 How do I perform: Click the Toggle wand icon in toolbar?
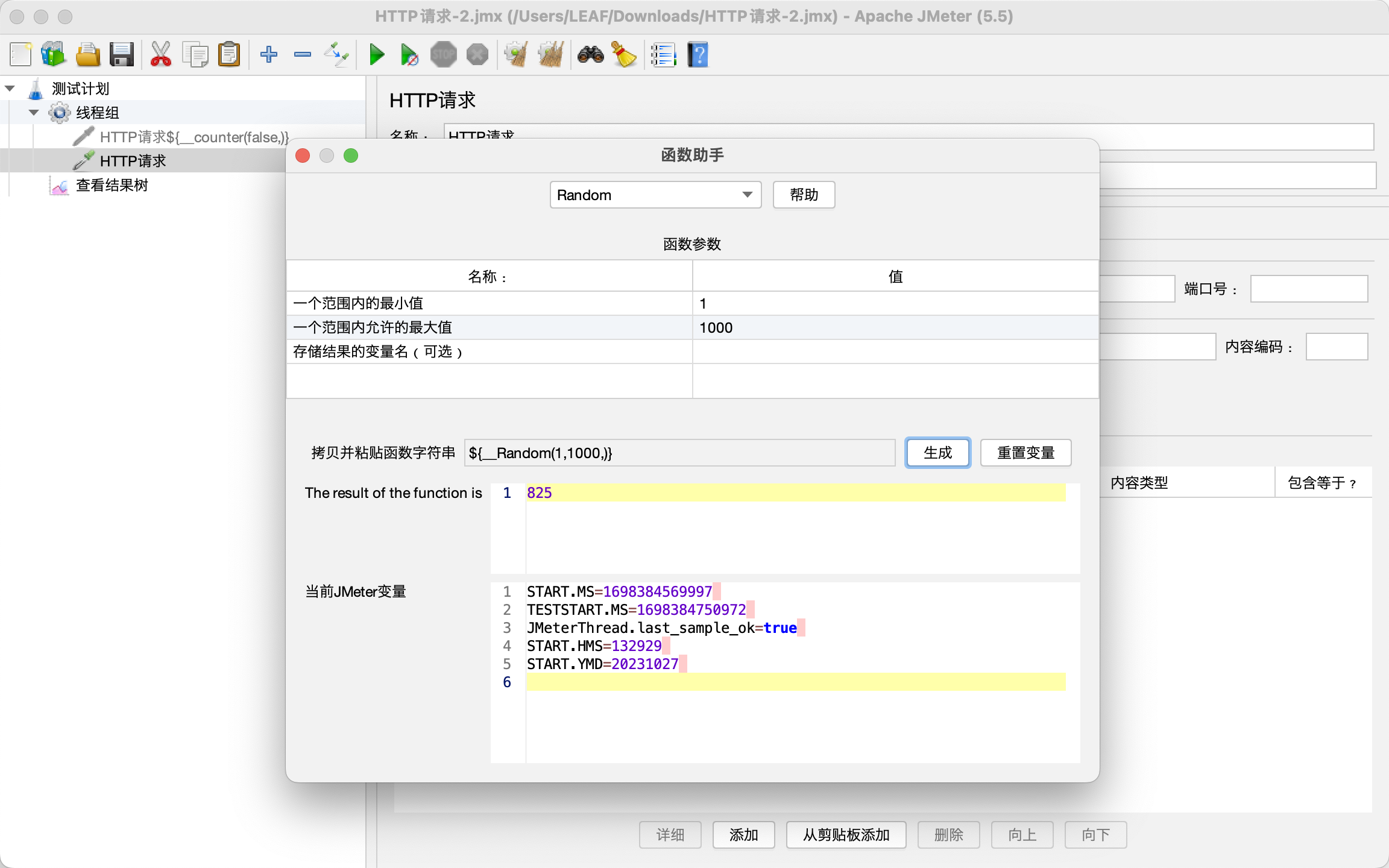pos(336,55)
